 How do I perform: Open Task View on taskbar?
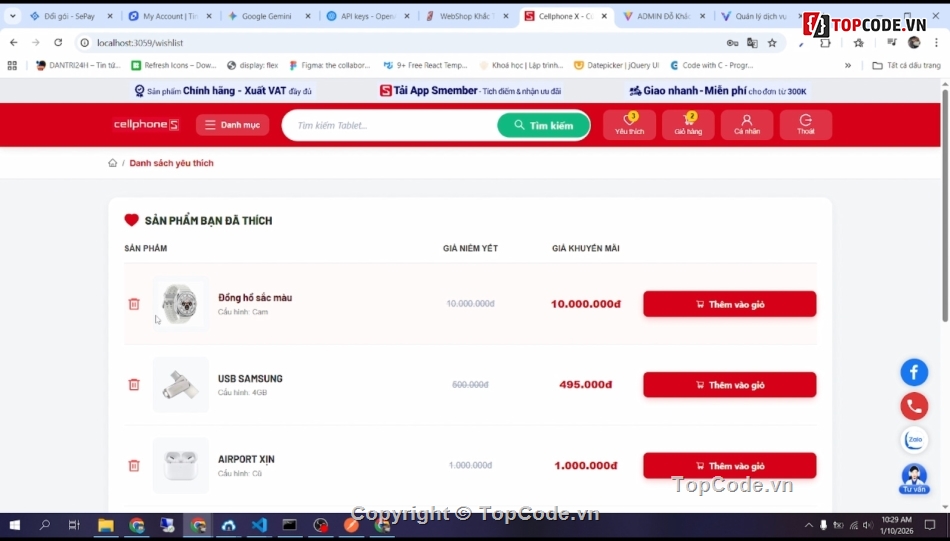point(75,525)
